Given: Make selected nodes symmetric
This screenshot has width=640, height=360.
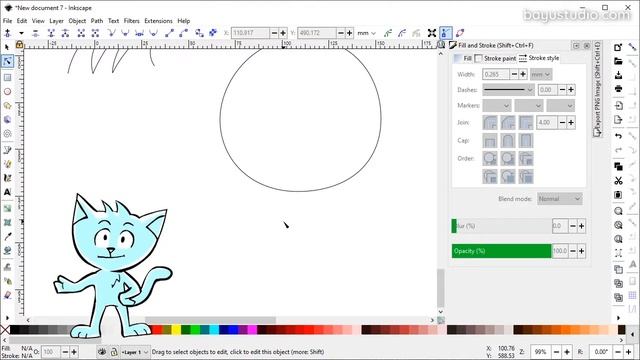Looking at the screenshot, I should 139,33.
